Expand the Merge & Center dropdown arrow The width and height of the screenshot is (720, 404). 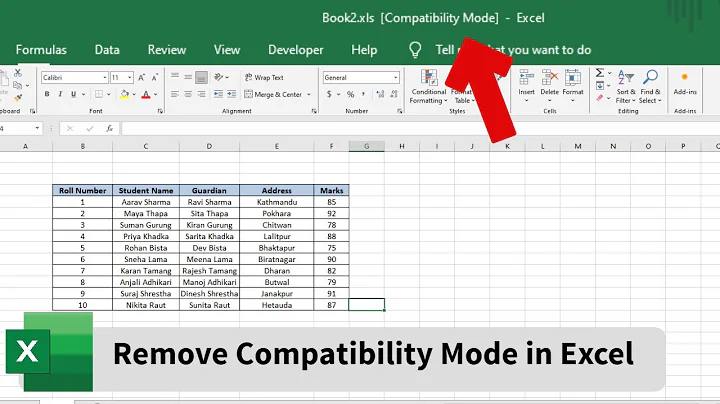[x=309, y=94]
